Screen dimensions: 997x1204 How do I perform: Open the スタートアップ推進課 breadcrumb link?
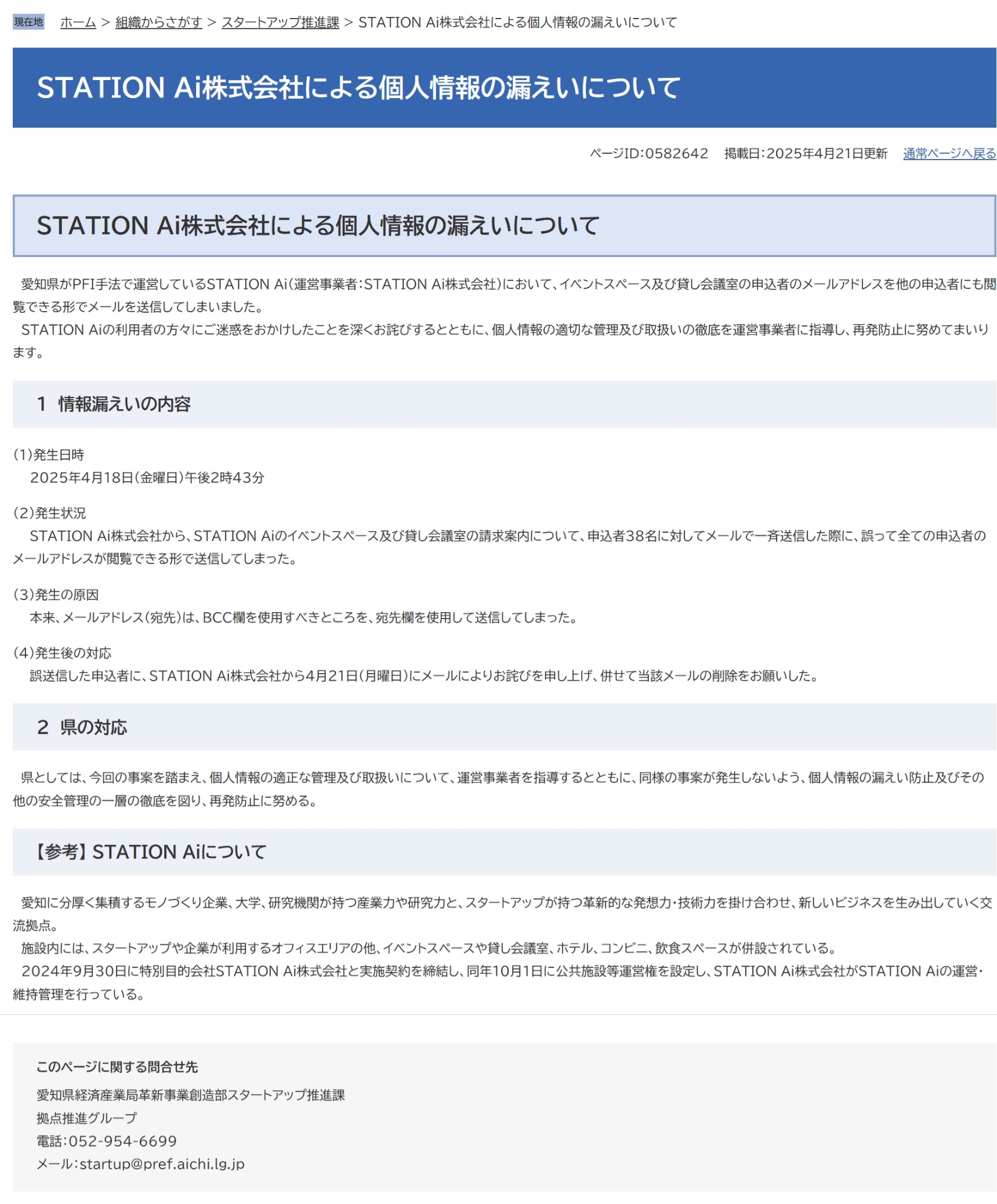tap(280, 23)
